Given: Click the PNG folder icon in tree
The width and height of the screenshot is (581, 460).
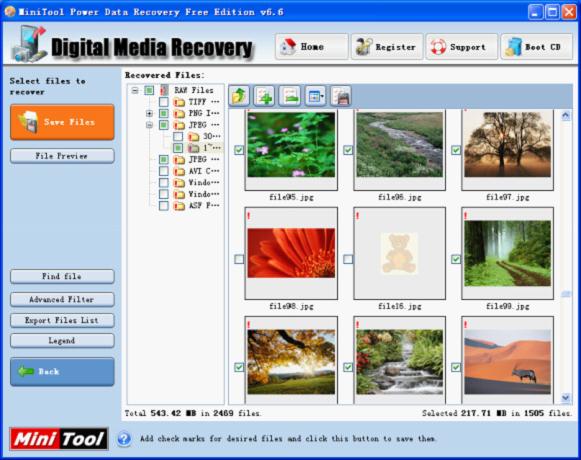Looking at the screenshot, I should click(179, 113).
